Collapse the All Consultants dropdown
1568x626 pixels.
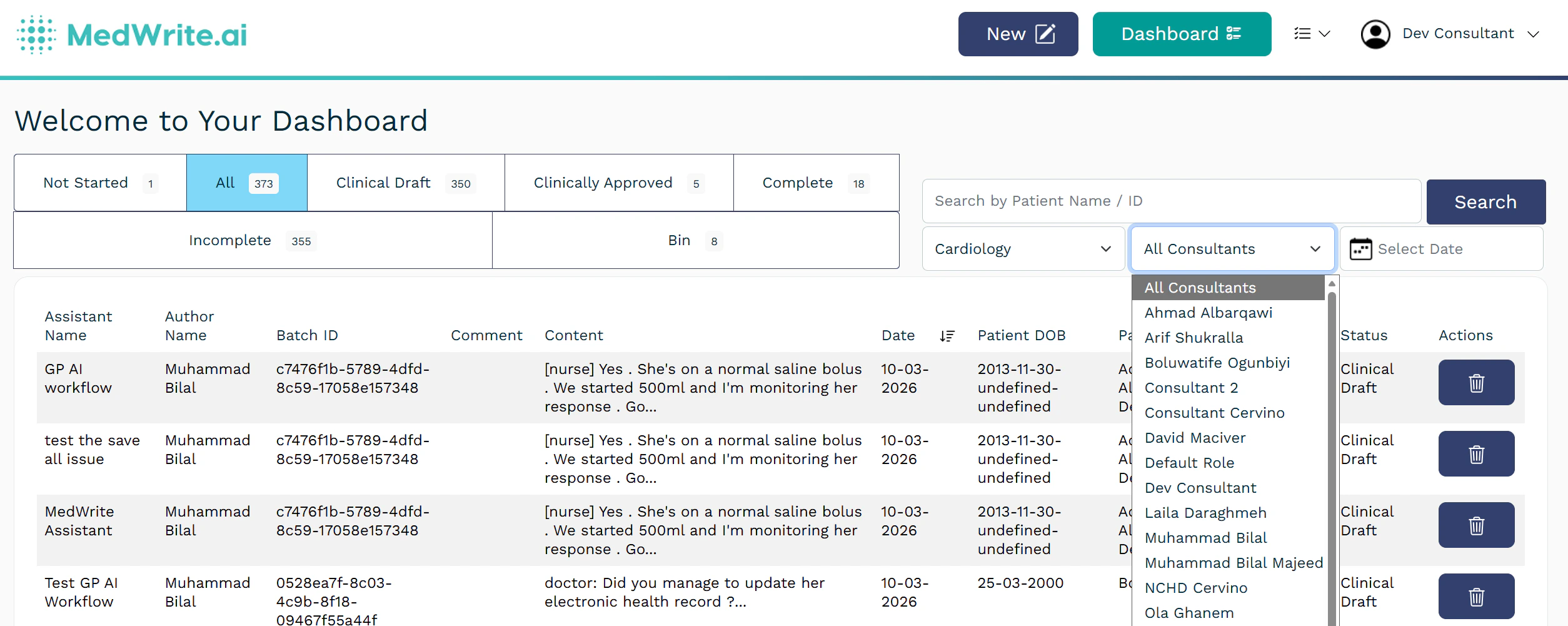tap(1232, 248)
